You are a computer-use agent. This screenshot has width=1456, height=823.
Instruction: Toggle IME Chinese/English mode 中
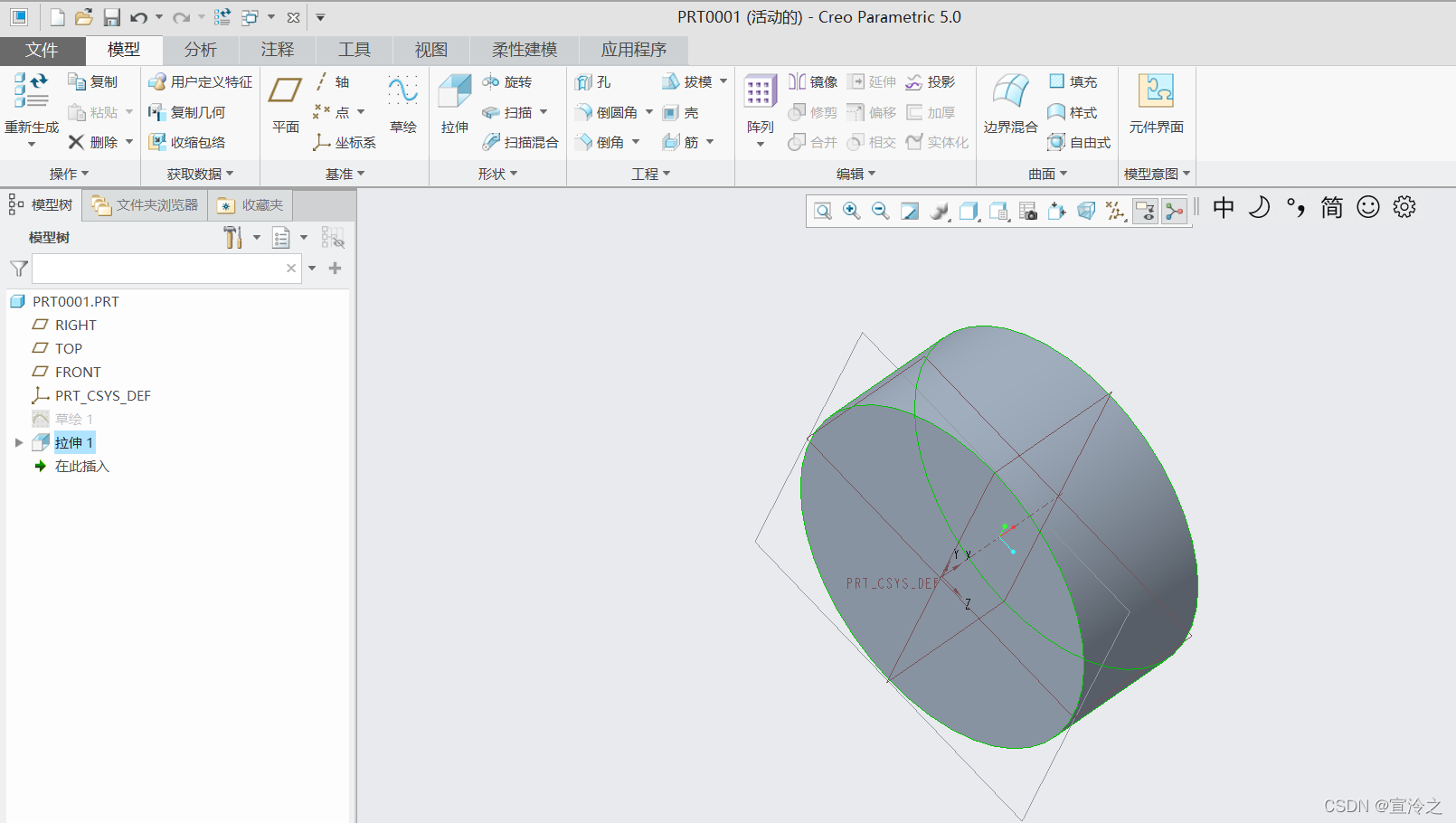point(1224,208)
